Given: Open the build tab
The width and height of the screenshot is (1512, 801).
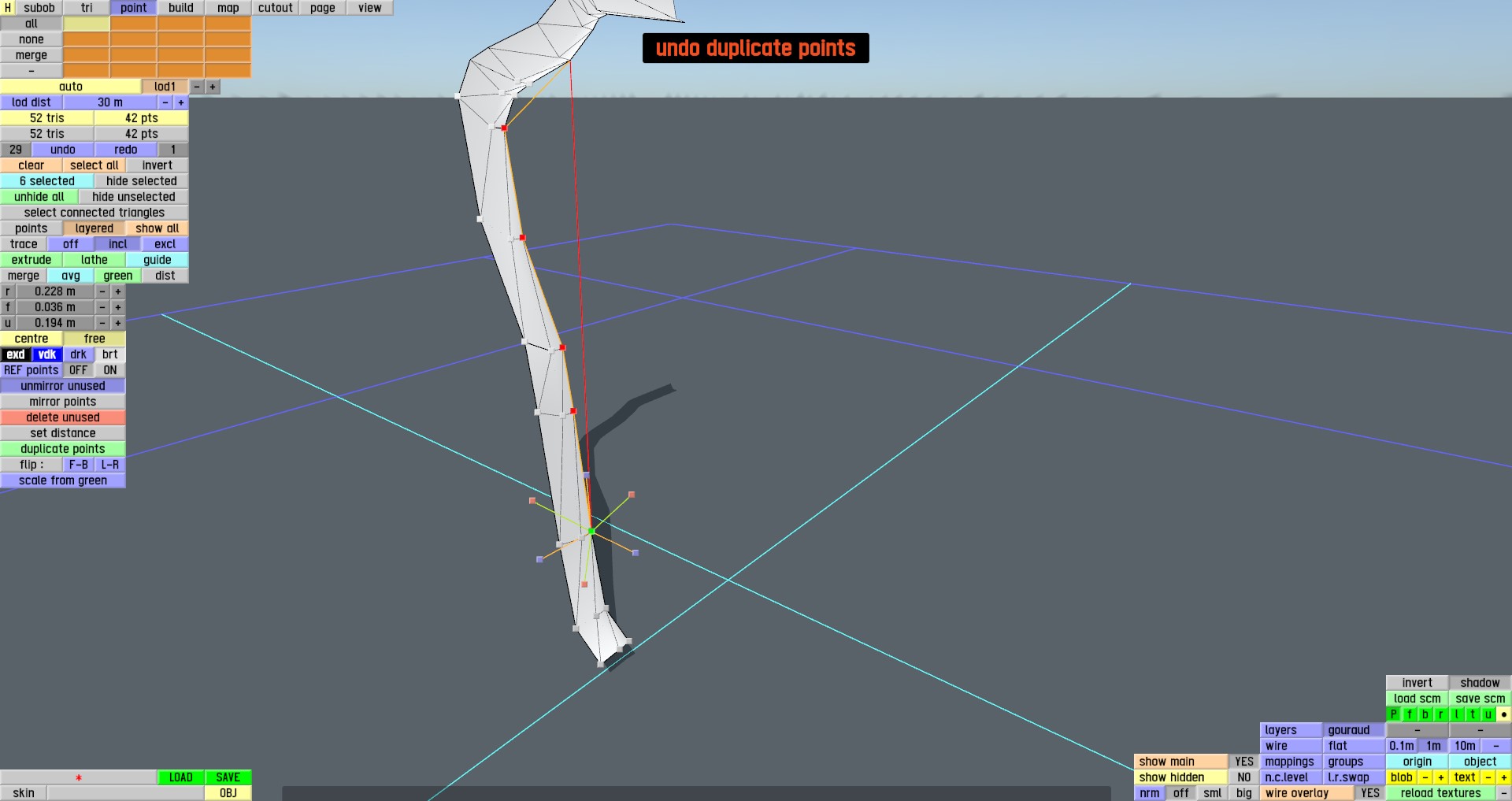Looking at the screenshot, I should (181, 8).
